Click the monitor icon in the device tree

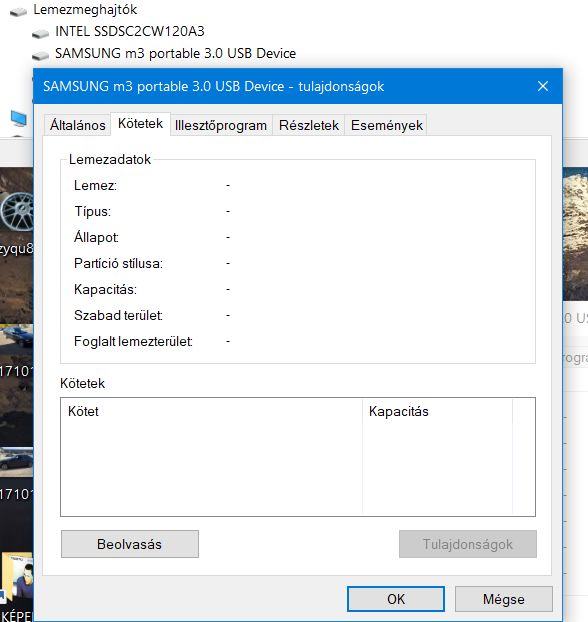click(x=19, y=118)
